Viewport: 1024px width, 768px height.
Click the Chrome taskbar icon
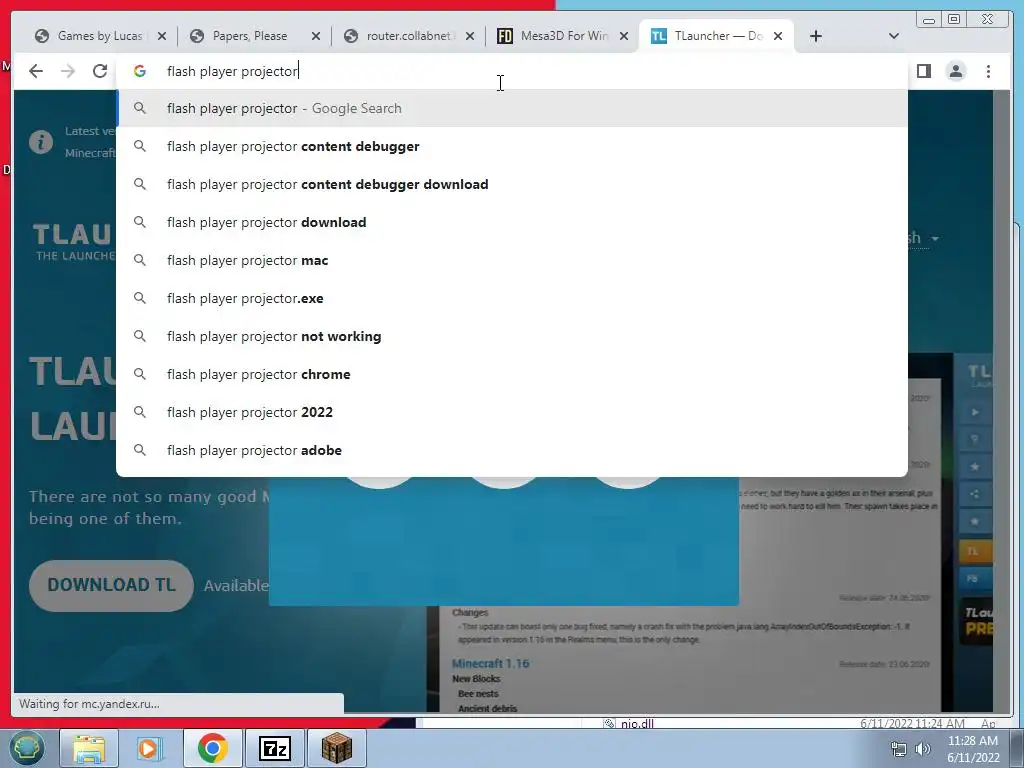212,748
